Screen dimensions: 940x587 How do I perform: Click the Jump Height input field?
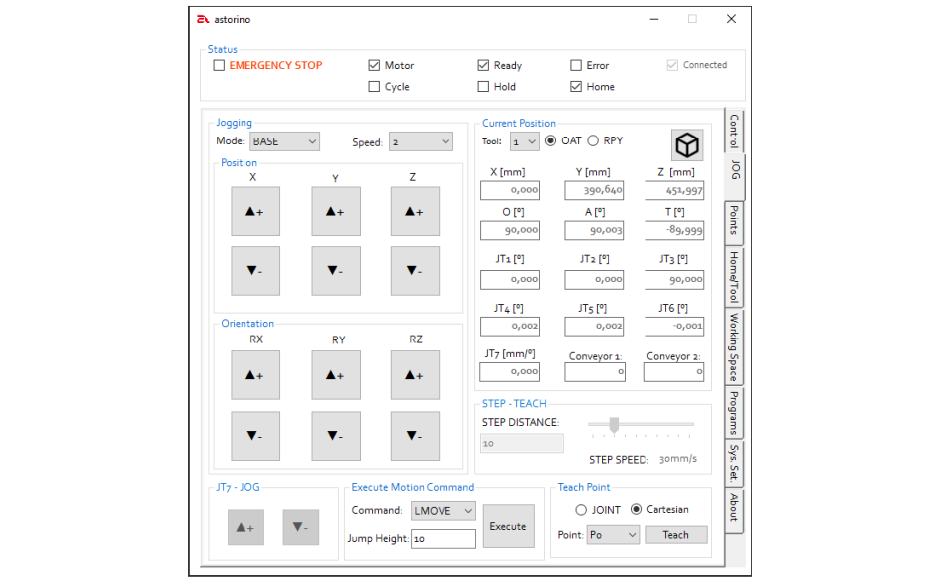pos(443,538)
